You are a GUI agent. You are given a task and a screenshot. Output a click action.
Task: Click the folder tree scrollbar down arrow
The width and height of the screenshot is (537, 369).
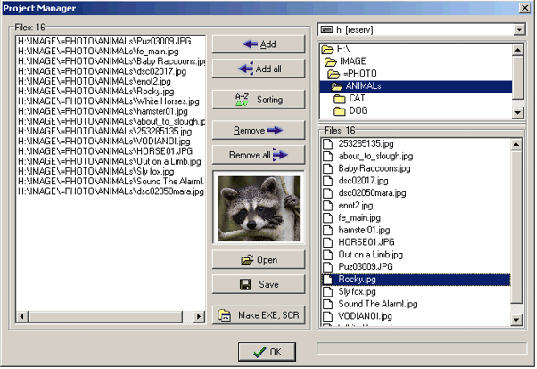517,112
